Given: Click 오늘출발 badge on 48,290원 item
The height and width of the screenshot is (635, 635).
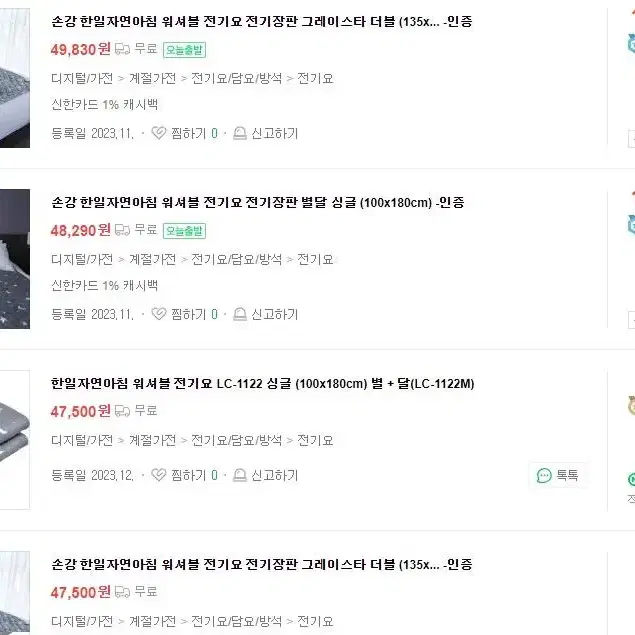Looking at the screenshot, I should tap(184, 231).
